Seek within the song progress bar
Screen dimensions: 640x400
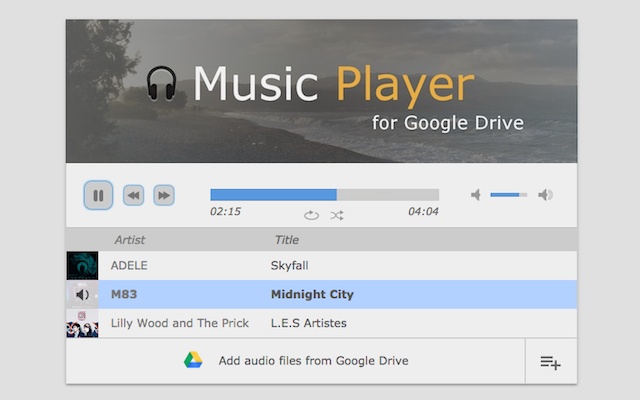[324, 195]
